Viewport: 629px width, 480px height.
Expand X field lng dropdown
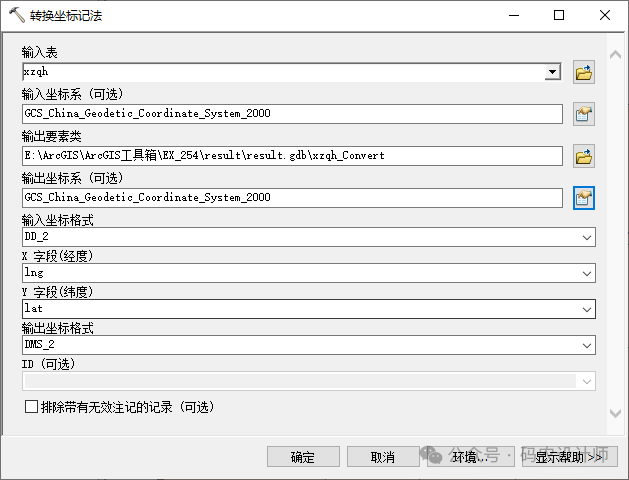click(x=586, y=273)
